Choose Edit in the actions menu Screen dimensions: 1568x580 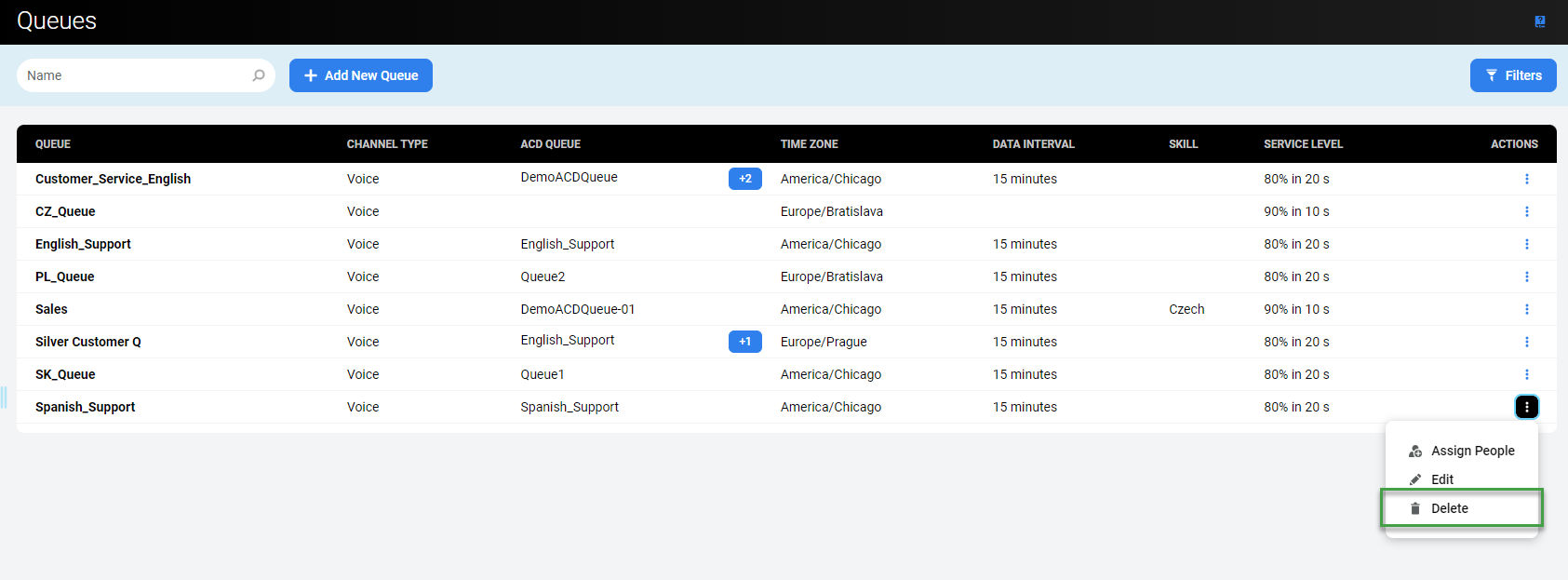pos(1442,479)
